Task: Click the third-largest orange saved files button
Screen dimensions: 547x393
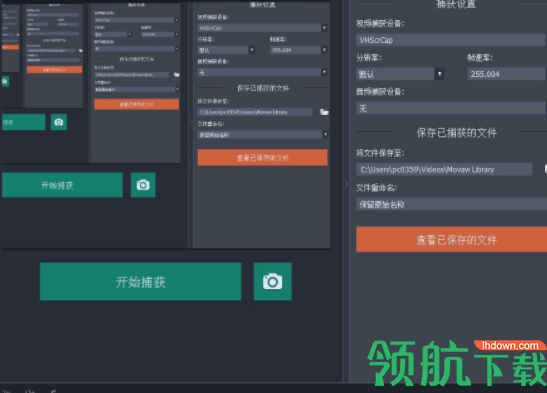Action: [136, 104]
